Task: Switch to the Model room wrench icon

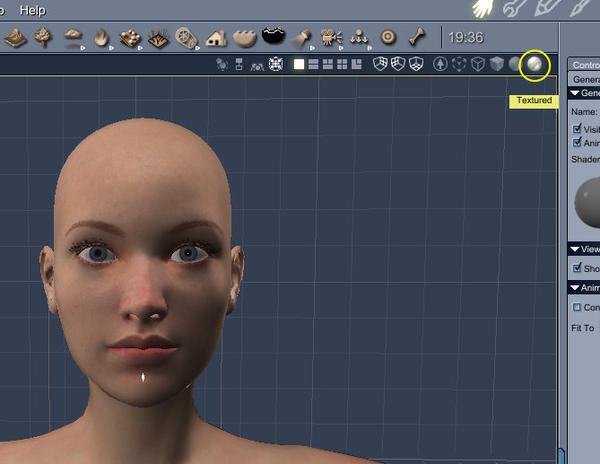Action: click(515, 8)
